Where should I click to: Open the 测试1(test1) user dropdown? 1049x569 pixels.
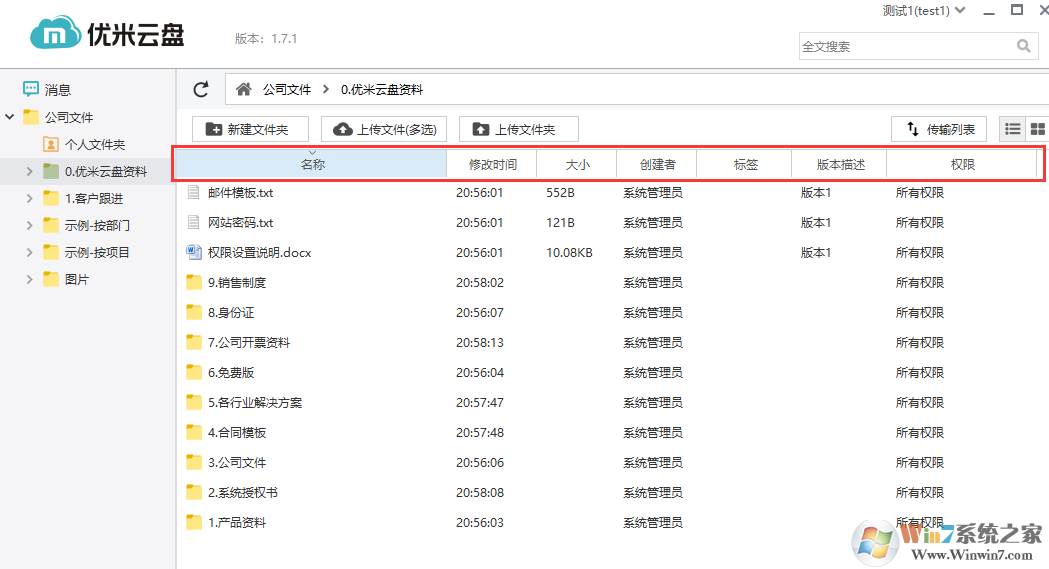click(x=924, y=11)
